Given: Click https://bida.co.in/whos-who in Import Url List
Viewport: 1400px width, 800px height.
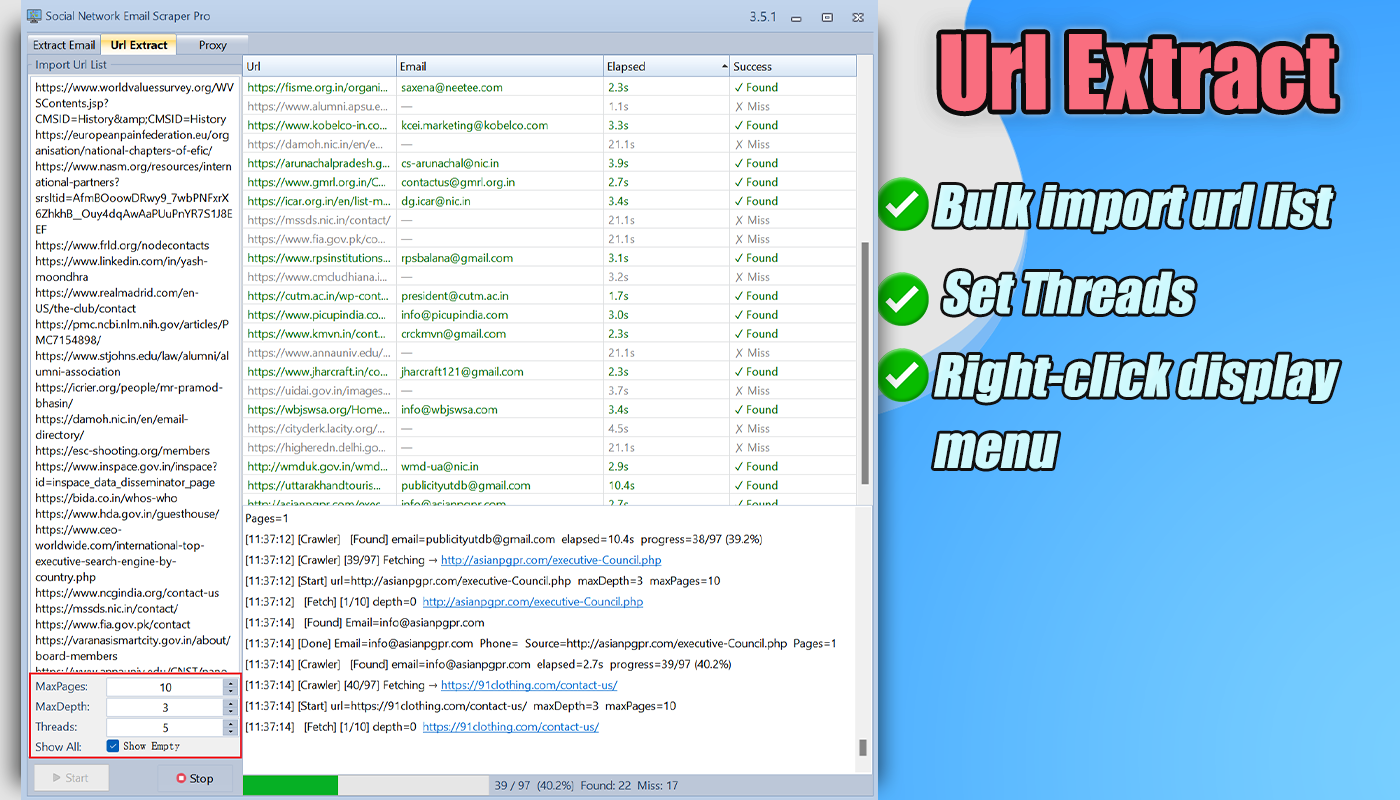Looking at the screenshot, I should point(106,498).
